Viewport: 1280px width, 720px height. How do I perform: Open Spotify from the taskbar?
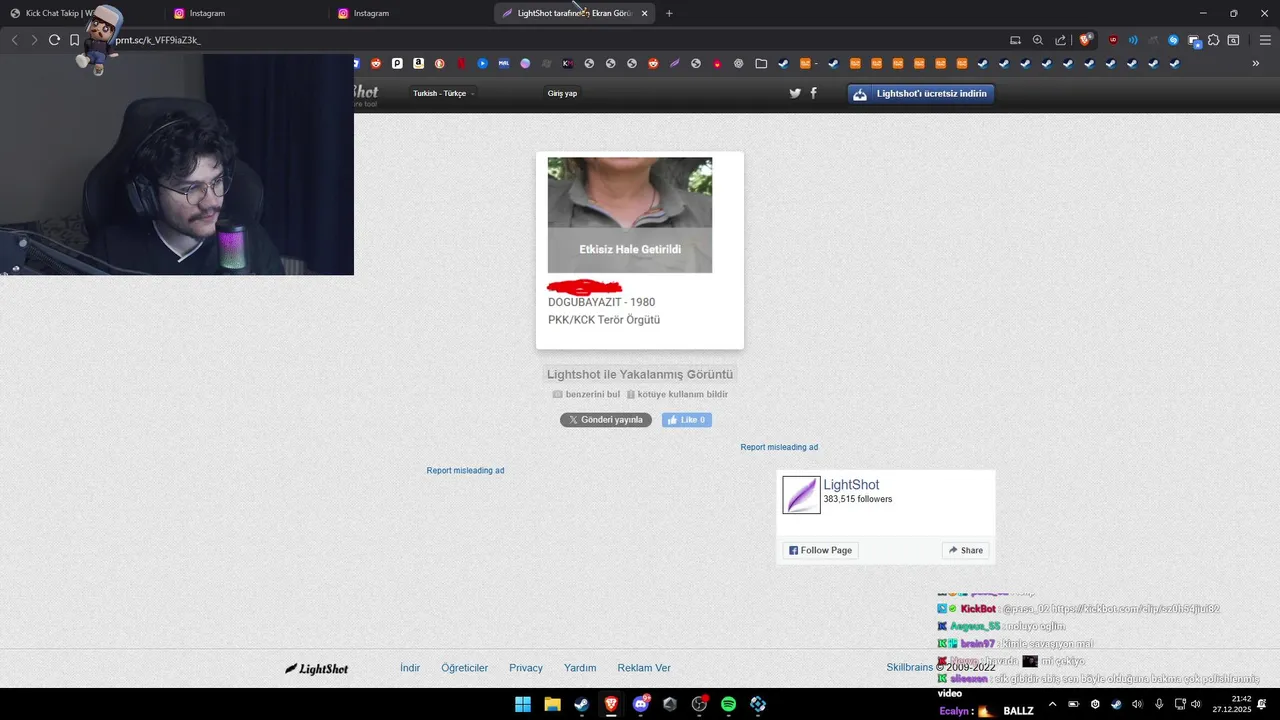click(729, 704)
